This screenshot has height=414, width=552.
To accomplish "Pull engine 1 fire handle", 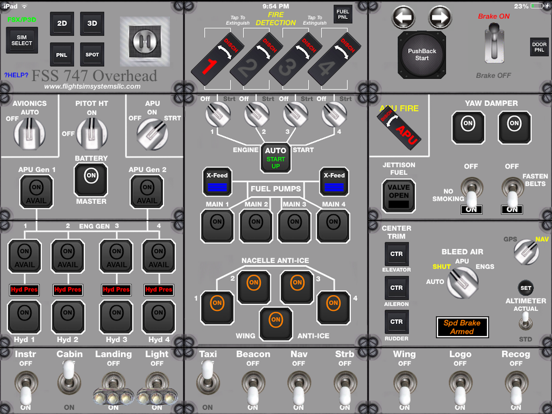I will click(217, 58).
